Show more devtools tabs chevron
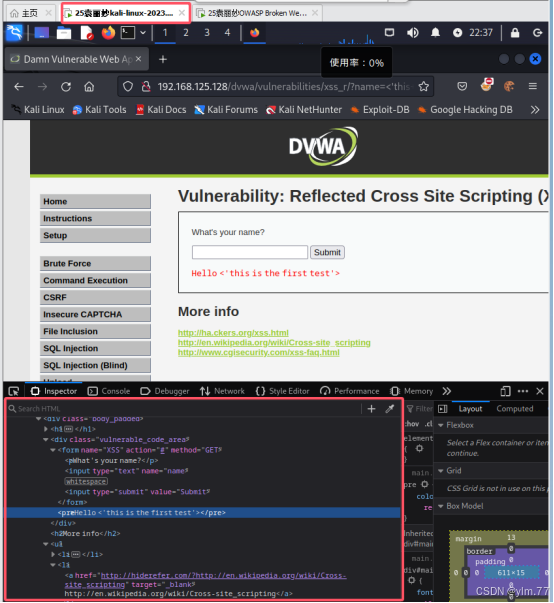This screenshot has height=603, width=554. tap(446, 391)
